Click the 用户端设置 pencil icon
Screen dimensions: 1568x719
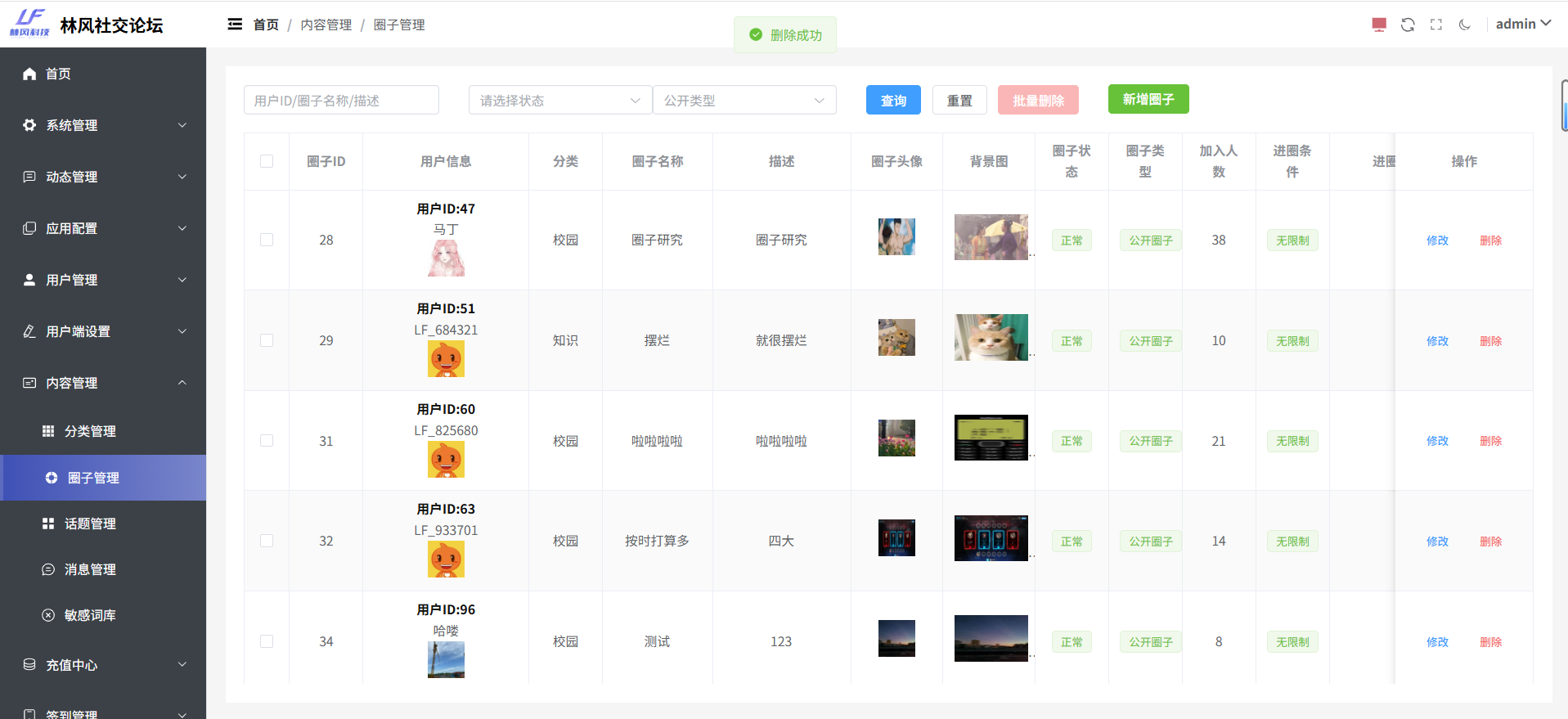(x=29, y=331)
